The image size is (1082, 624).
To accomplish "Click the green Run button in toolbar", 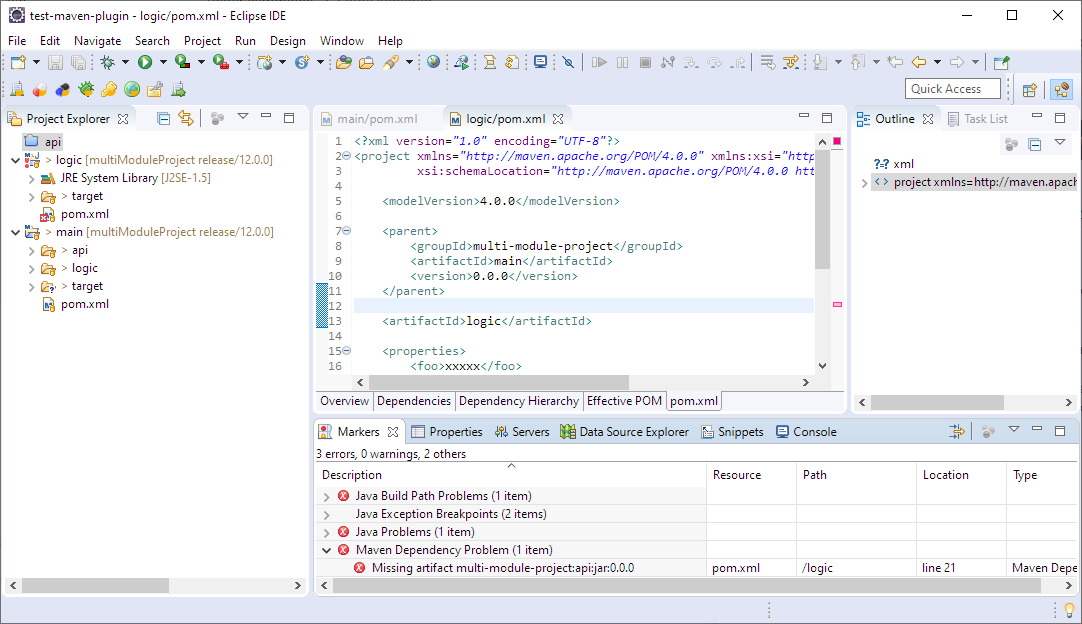I will click(145, 62).
